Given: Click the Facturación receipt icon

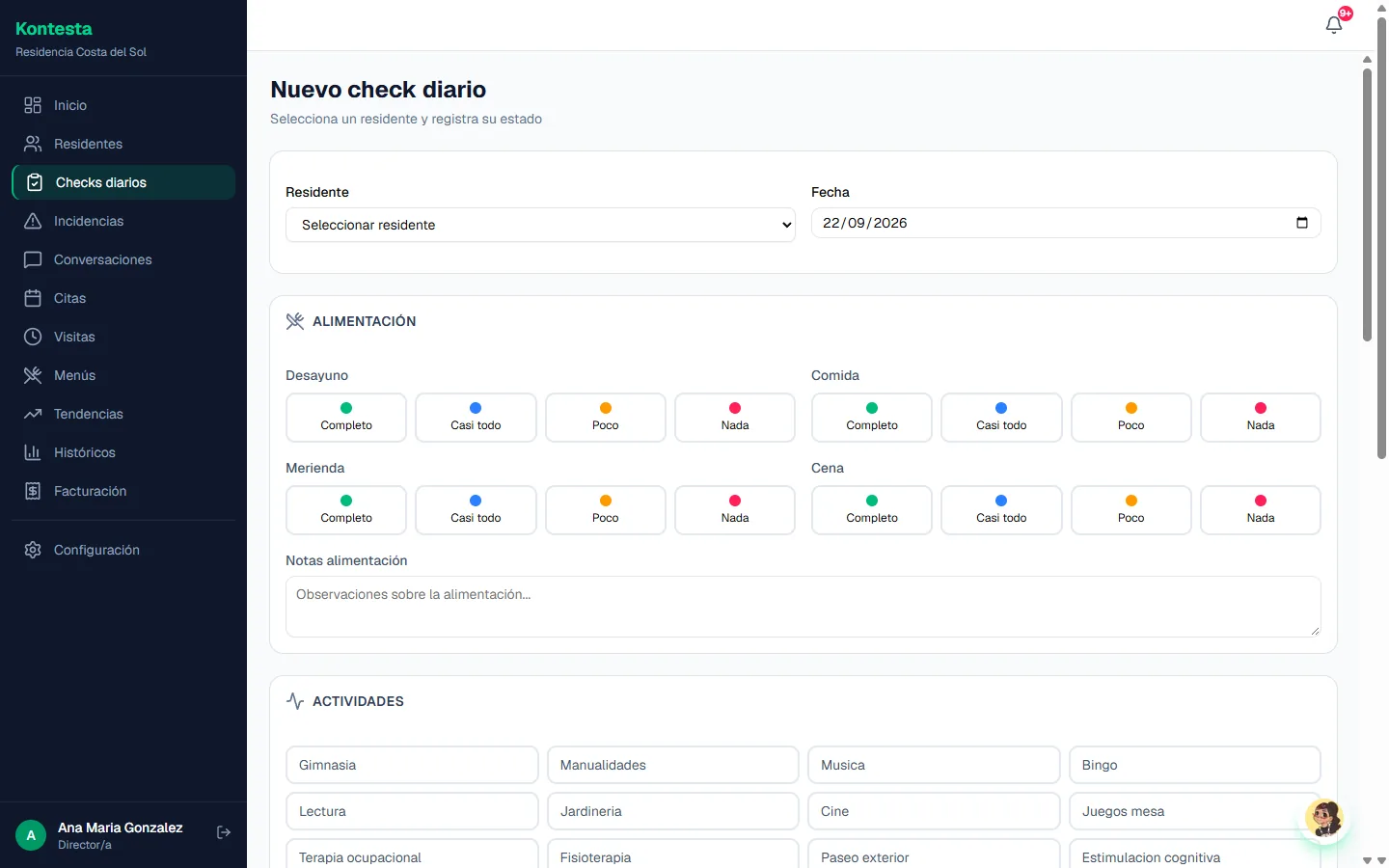Looking at the screenshot, I should (x=33, y=491).
